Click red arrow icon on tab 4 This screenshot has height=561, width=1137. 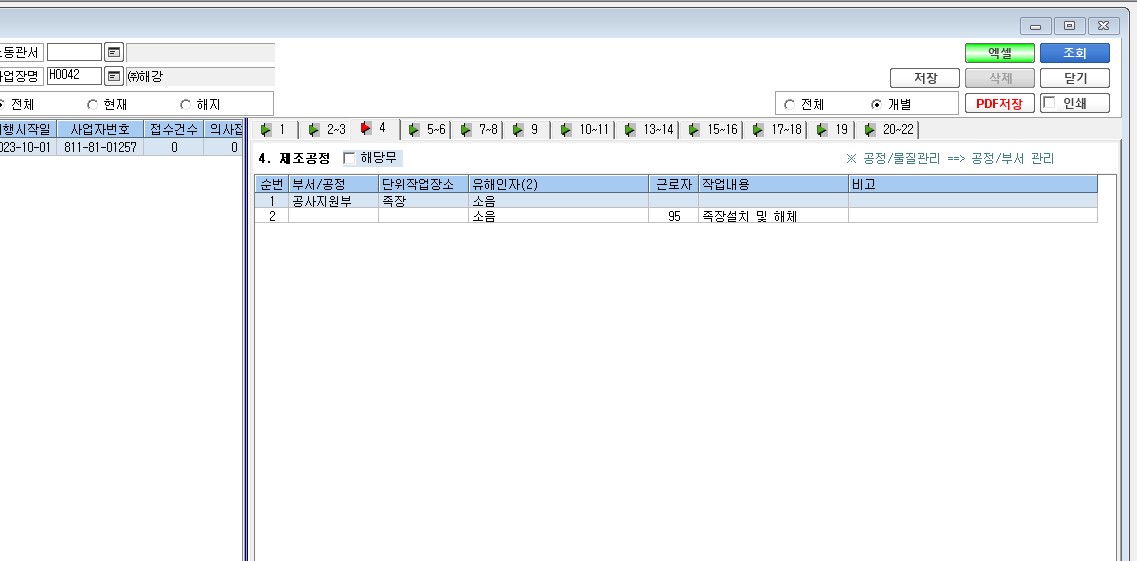pos(366,128)
